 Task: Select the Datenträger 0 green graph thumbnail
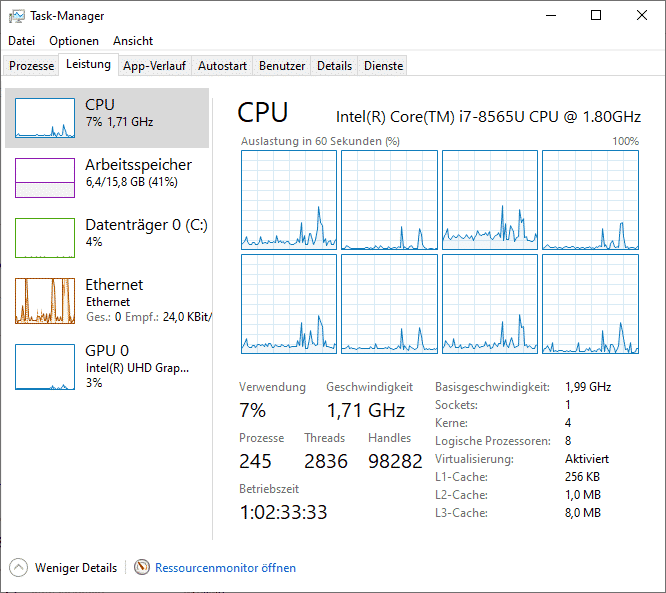point(45,238)
